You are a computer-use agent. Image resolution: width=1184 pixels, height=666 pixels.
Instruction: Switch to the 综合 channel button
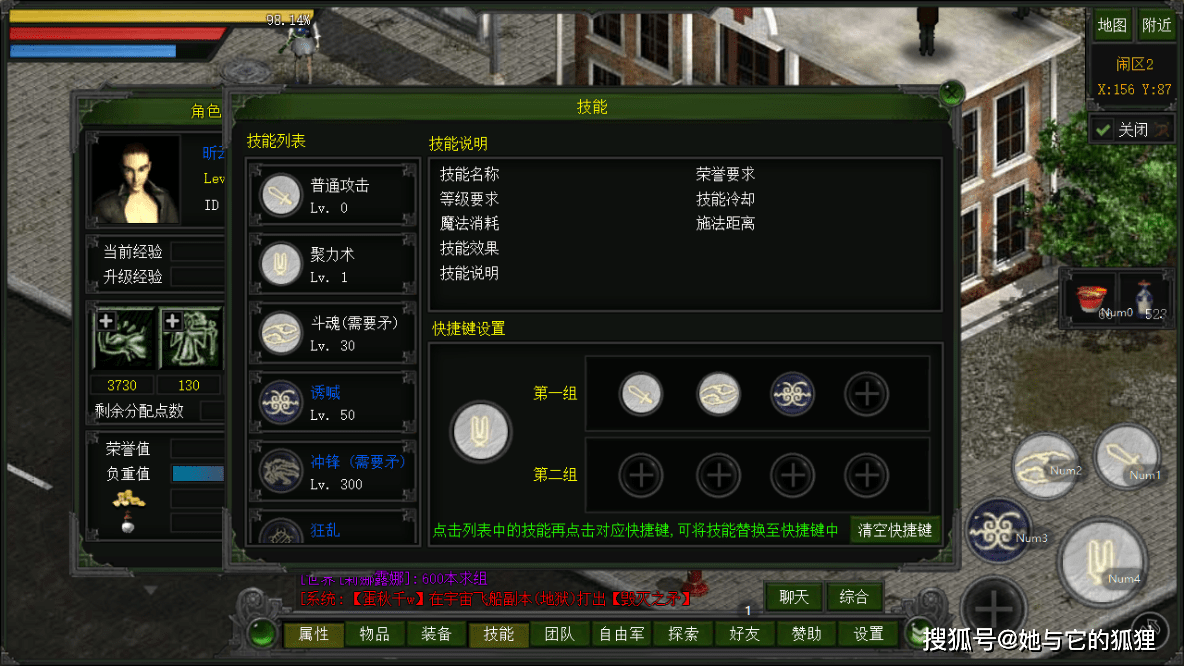point(854,597)
